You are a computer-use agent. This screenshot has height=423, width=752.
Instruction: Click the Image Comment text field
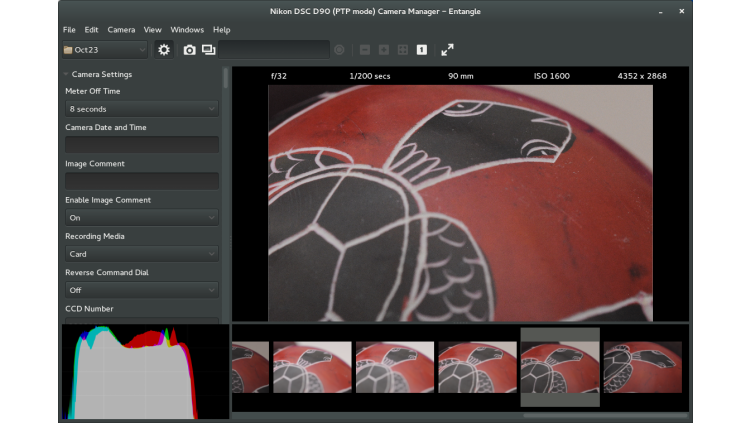click(x=142, y=181)
